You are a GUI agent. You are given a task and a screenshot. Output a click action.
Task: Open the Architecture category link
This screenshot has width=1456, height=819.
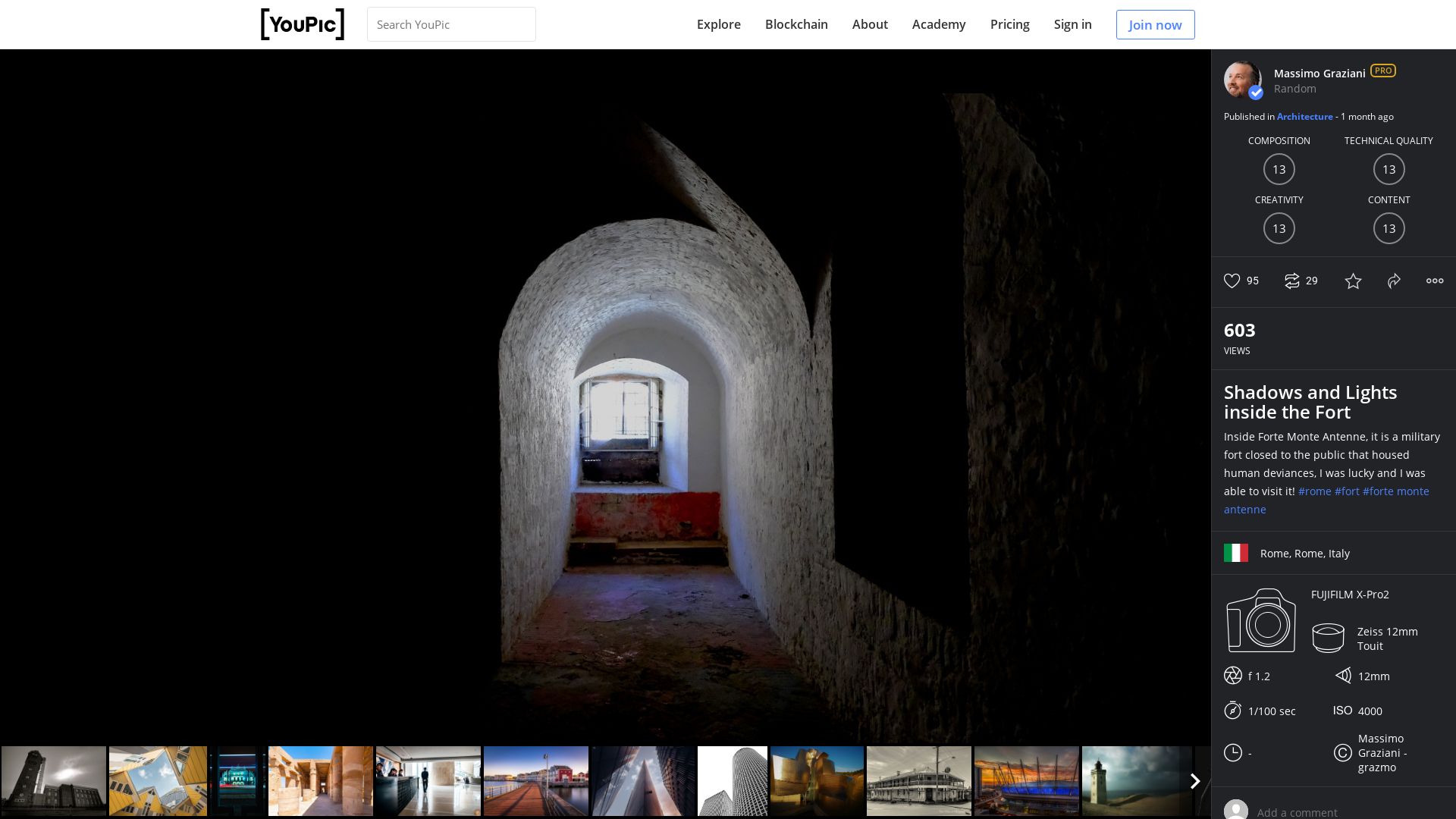(x=1304, y=116)
